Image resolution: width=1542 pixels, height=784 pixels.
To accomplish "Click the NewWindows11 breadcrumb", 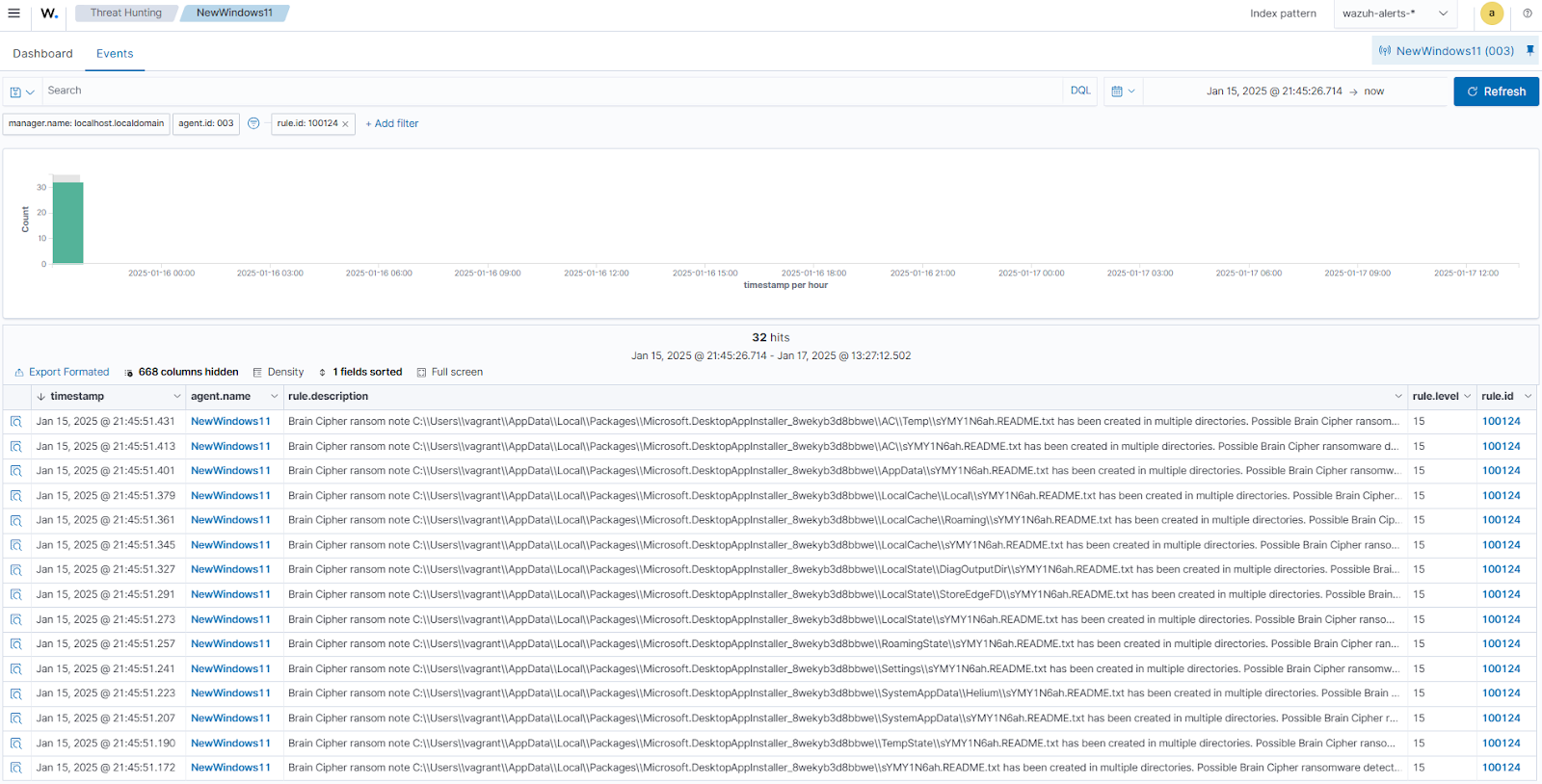I will point(234,13).
